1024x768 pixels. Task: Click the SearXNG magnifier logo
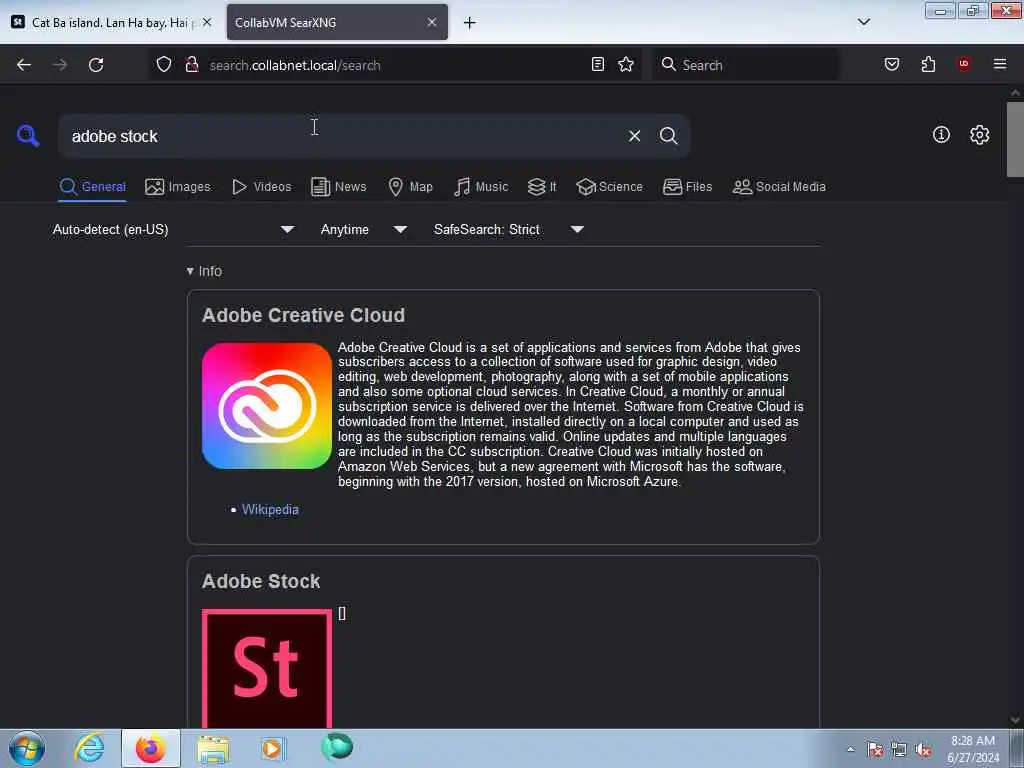28,135
